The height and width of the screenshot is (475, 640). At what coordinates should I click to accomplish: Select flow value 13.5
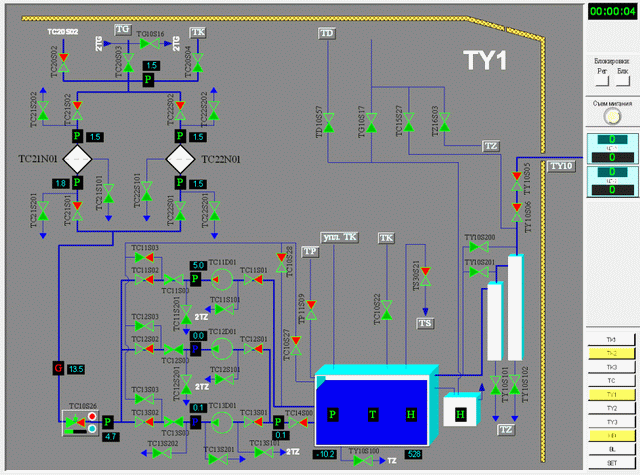coord(76,369)
